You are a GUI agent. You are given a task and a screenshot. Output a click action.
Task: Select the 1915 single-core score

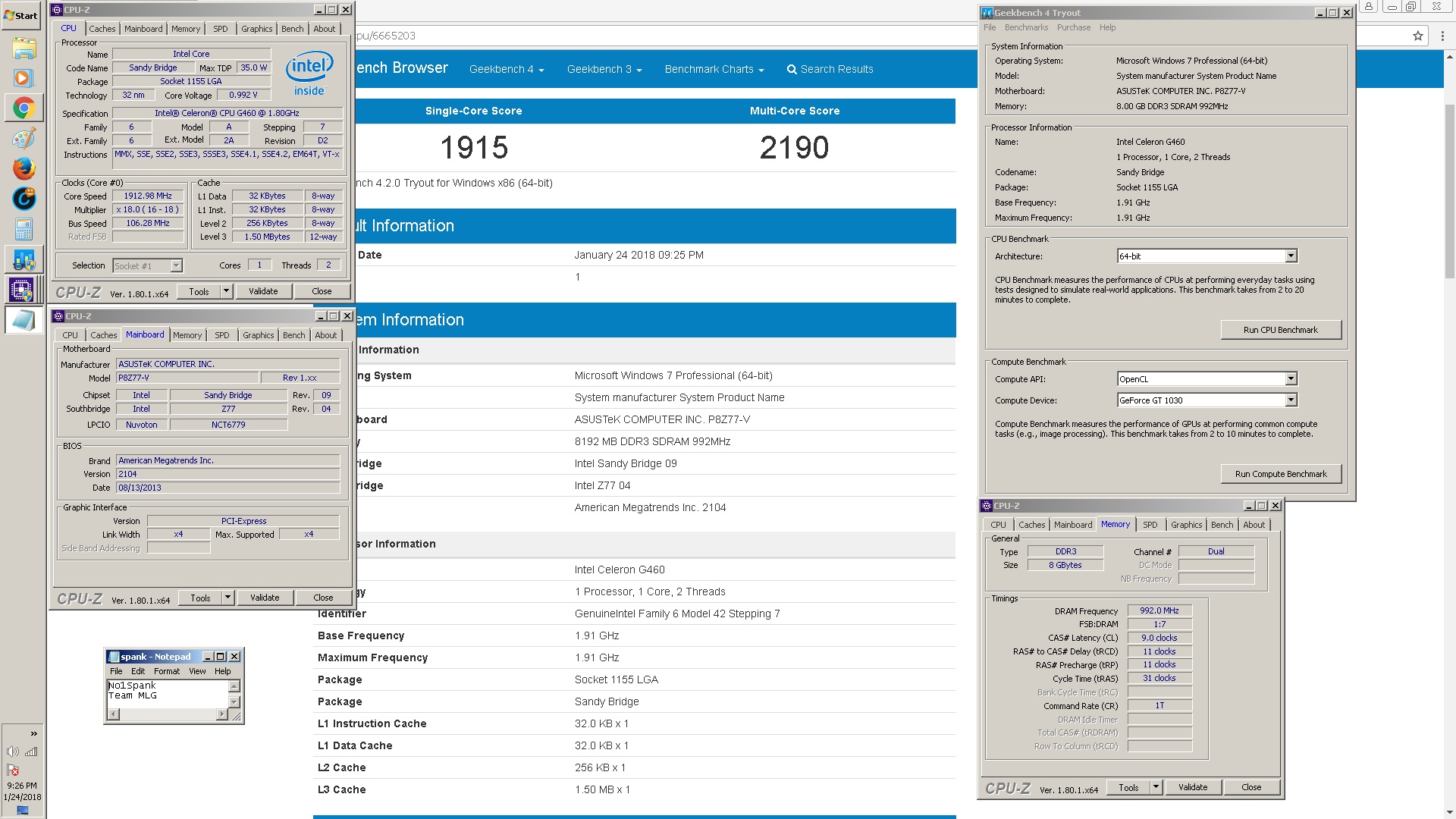point(474,148)
